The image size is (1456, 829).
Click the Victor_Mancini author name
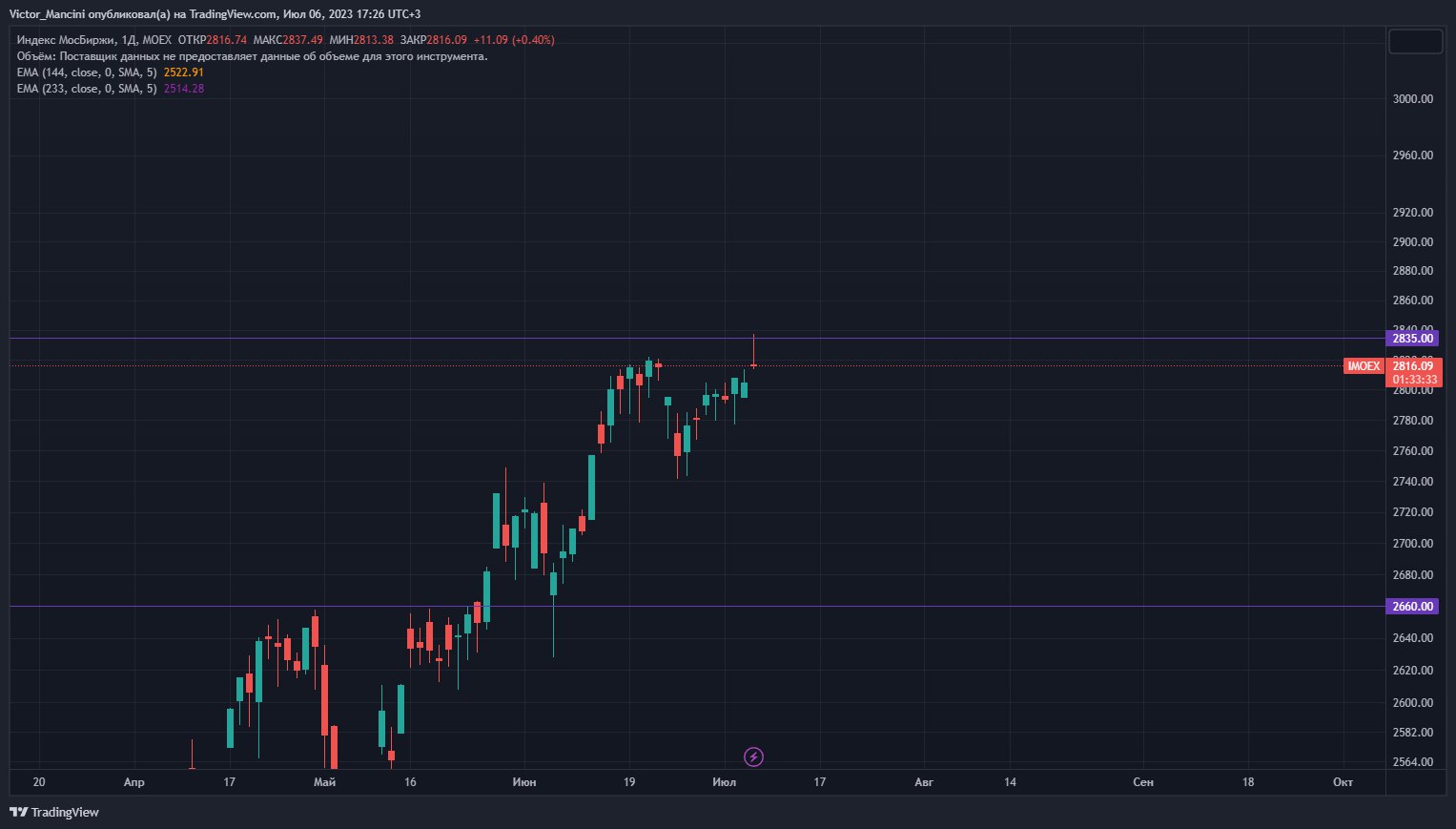(x=46, y=14)
